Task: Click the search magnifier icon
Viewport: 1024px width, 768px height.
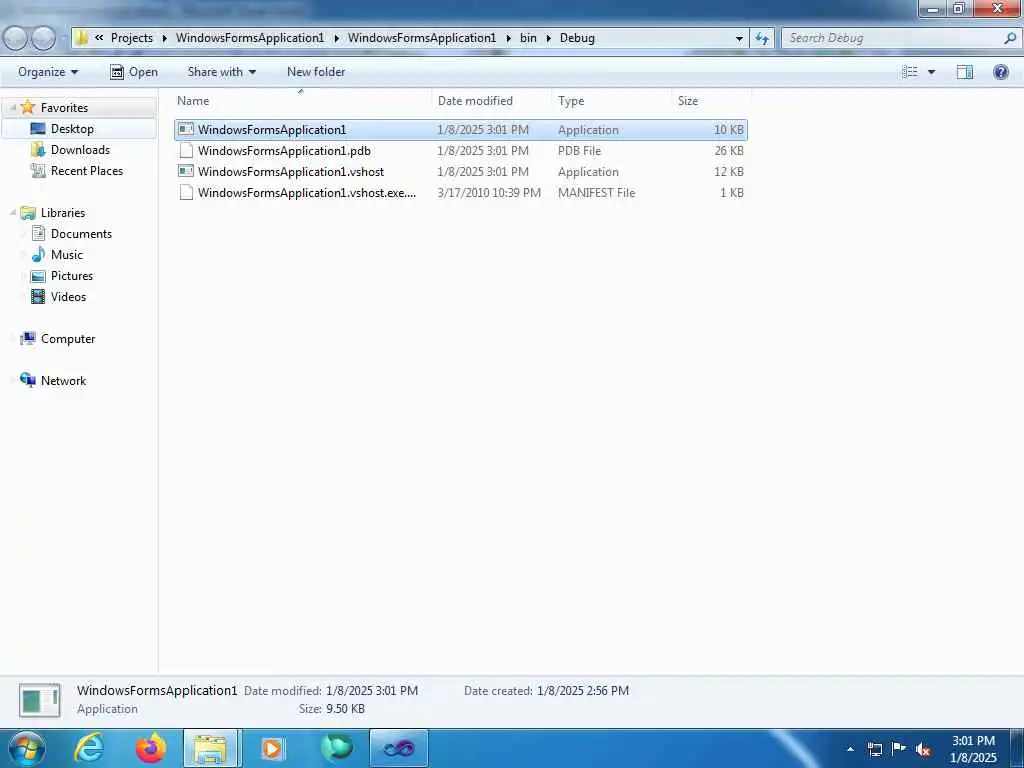Action: (1010, 39)
